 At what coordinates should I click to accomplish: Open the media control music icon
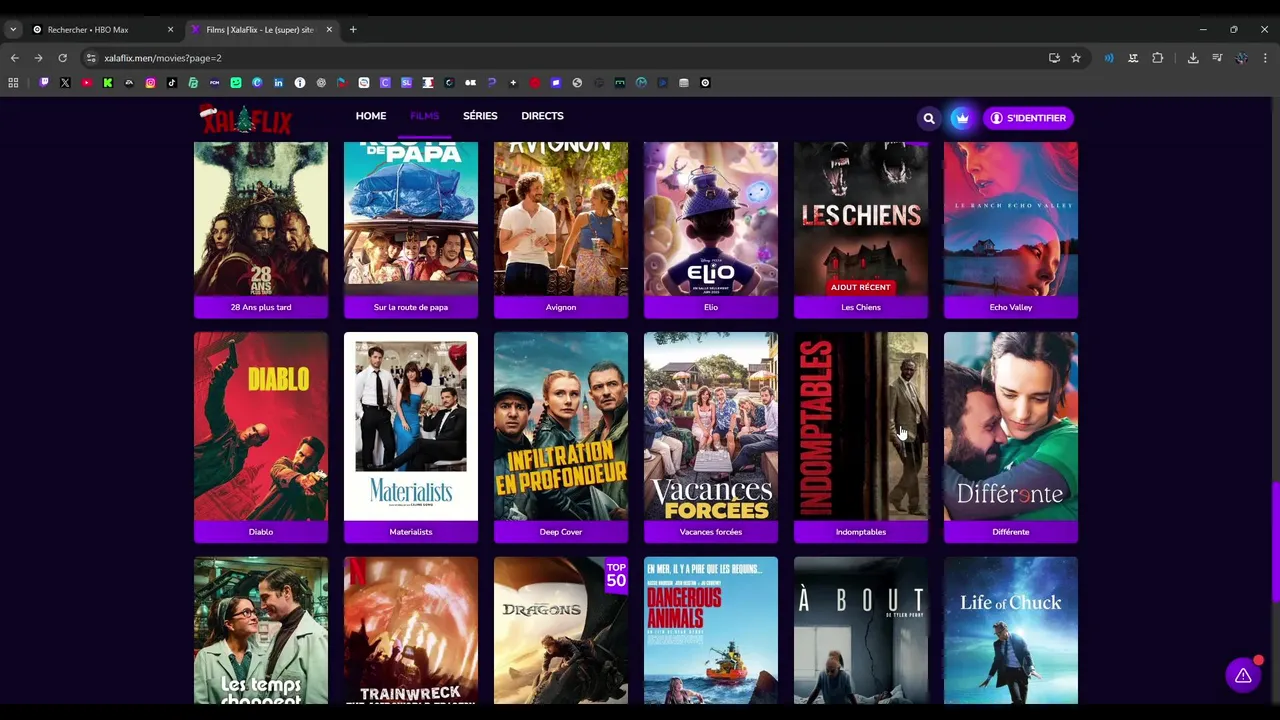coord(1217,58)
